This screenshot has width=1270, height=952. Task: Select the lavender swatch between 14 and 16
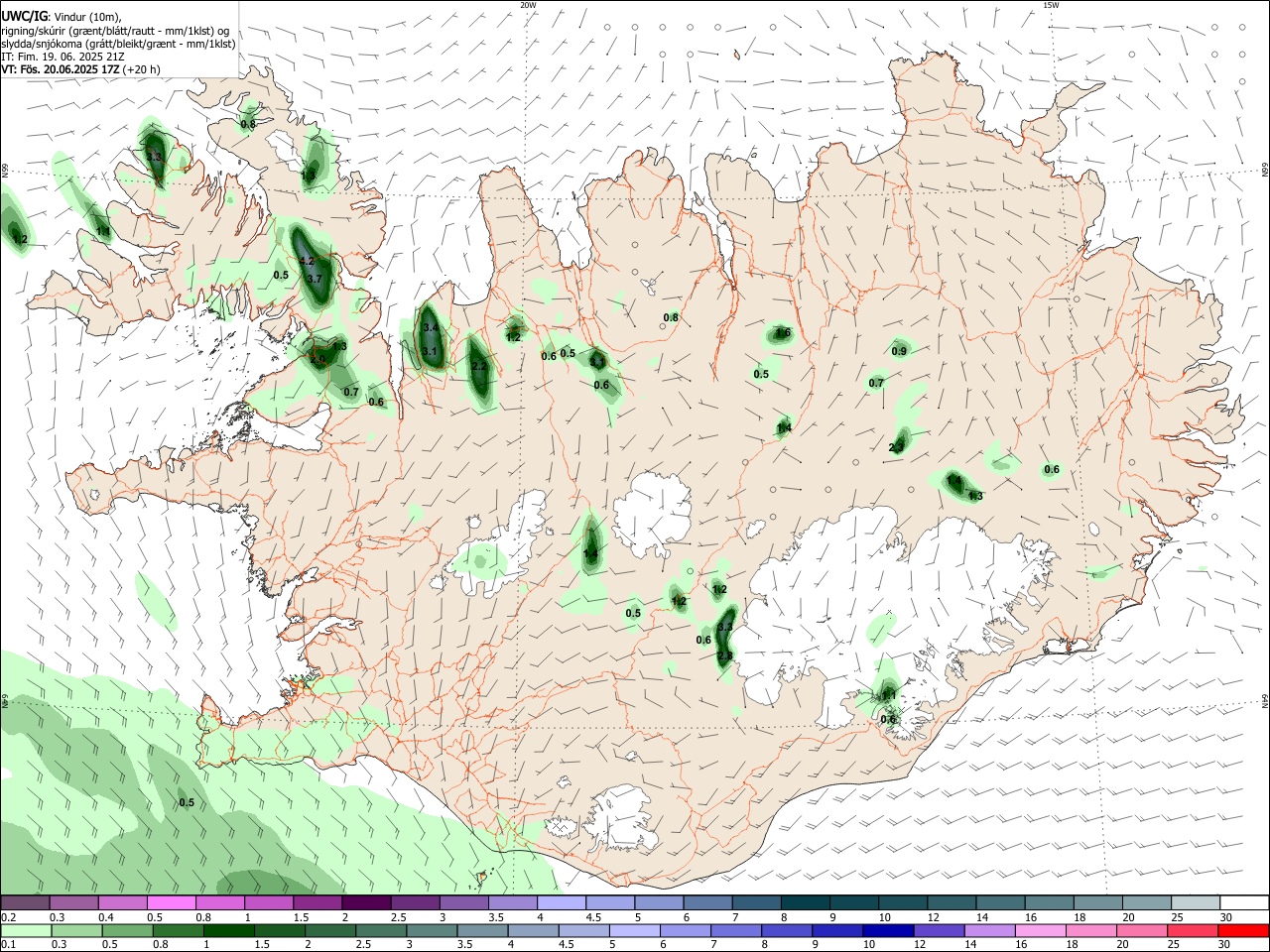(x=992, y=930)
